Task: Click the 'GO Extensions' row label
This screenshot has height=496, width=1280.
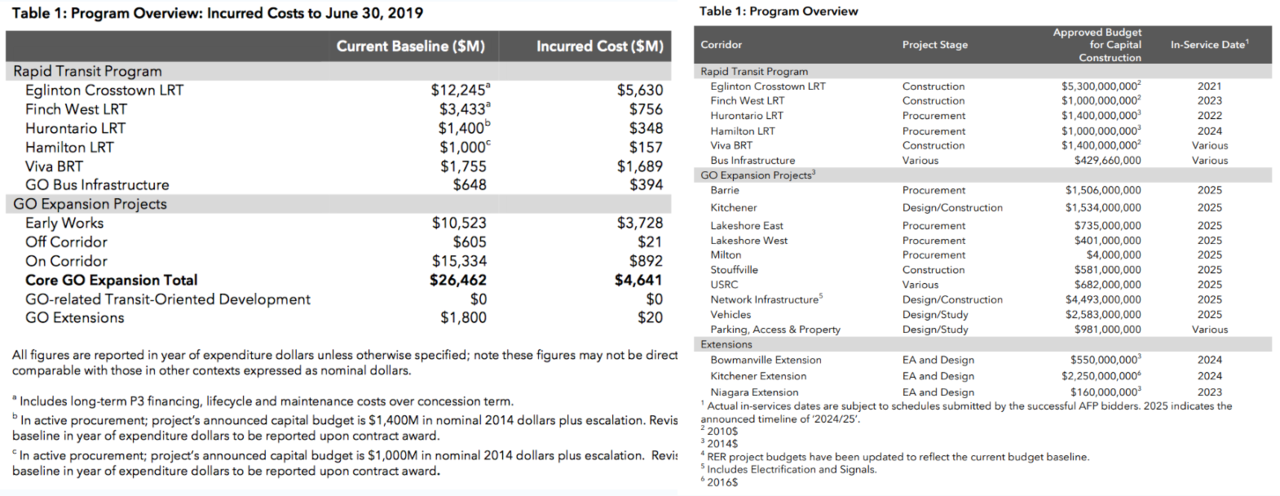Action: [x=75, y=318]
